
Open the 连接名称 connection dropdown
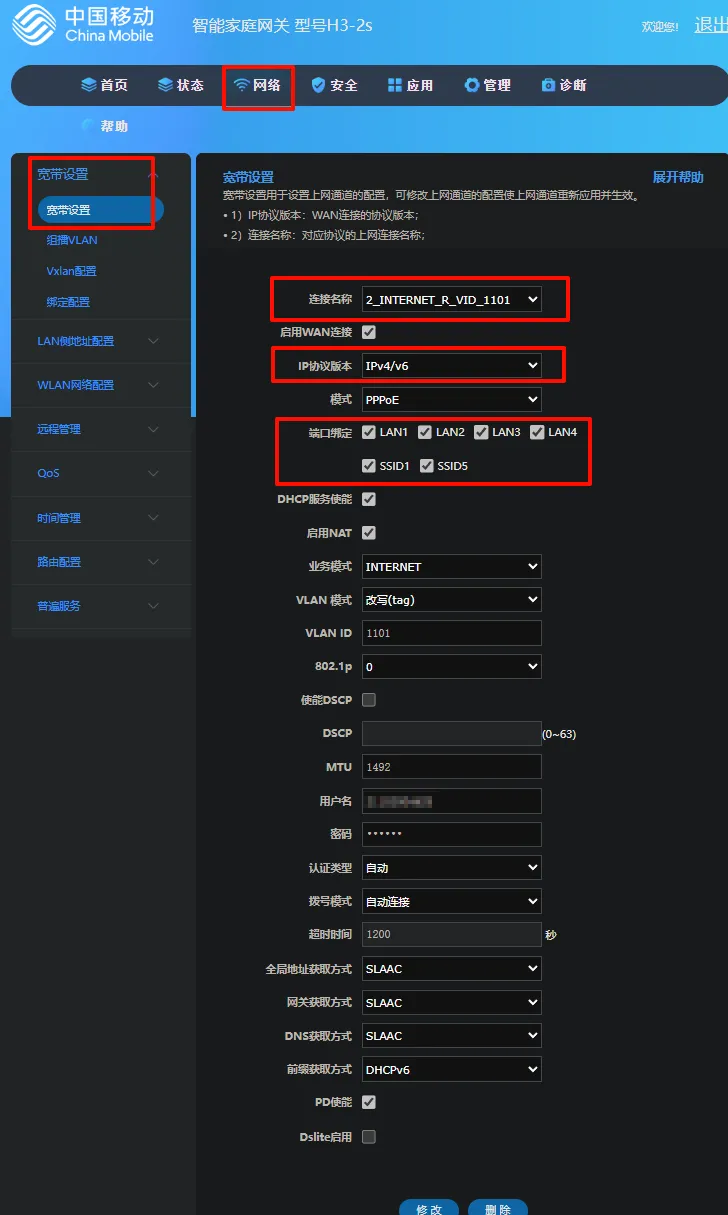451,299
